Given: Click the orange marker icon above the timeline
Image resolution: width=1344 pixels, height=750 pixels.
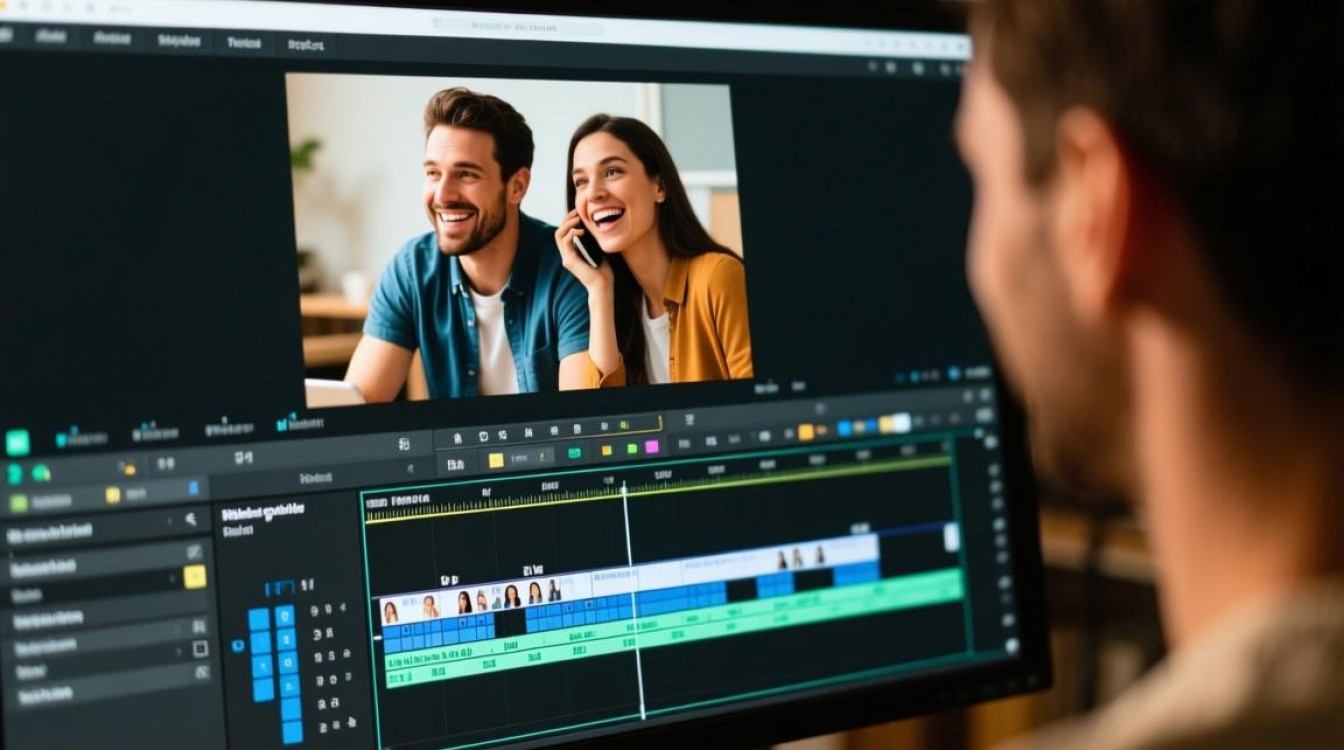Looking at the screenshot, I should [806, 432].
